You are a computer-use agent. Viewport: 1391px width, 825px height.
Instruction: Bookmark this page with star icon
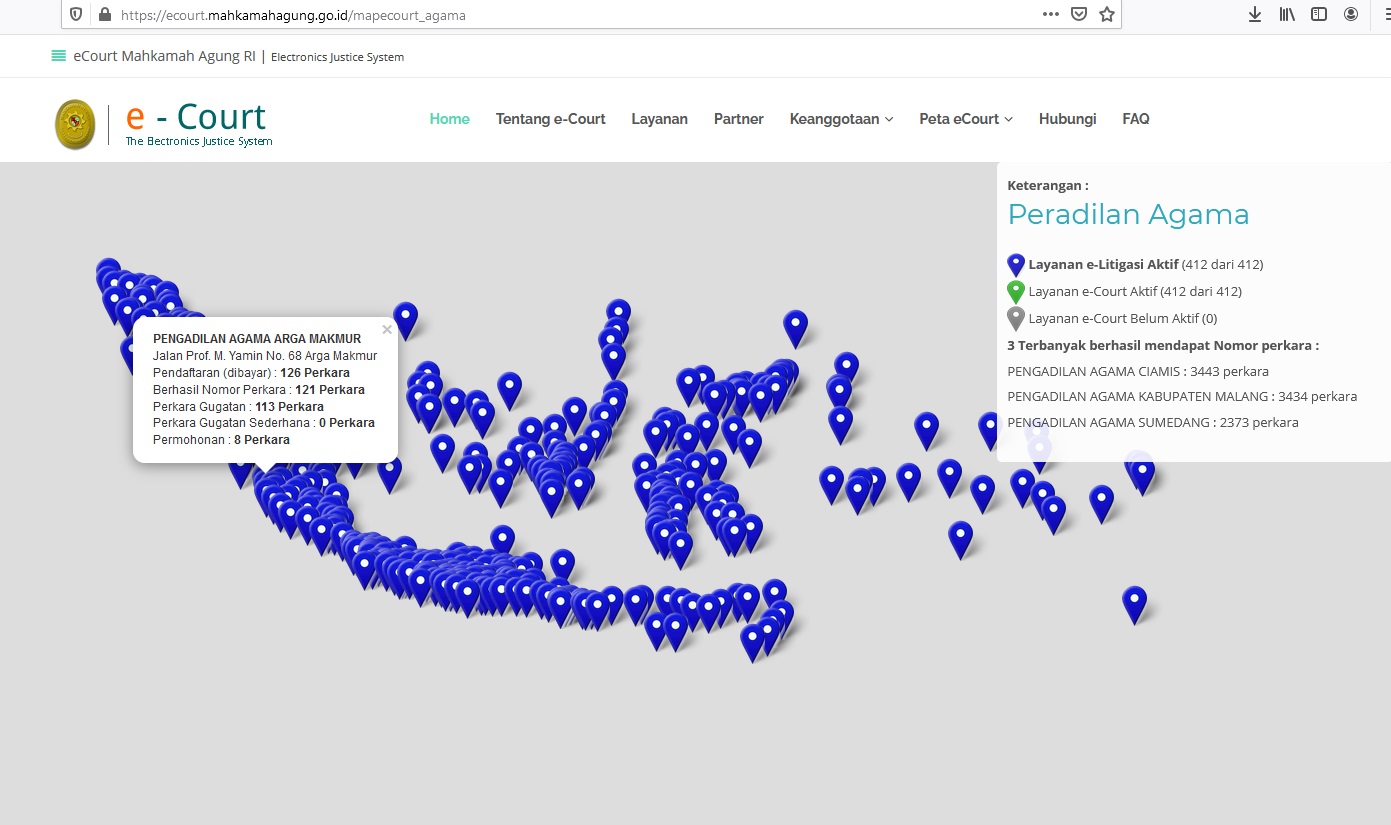pyautogui.click(x=1107, y=14)
